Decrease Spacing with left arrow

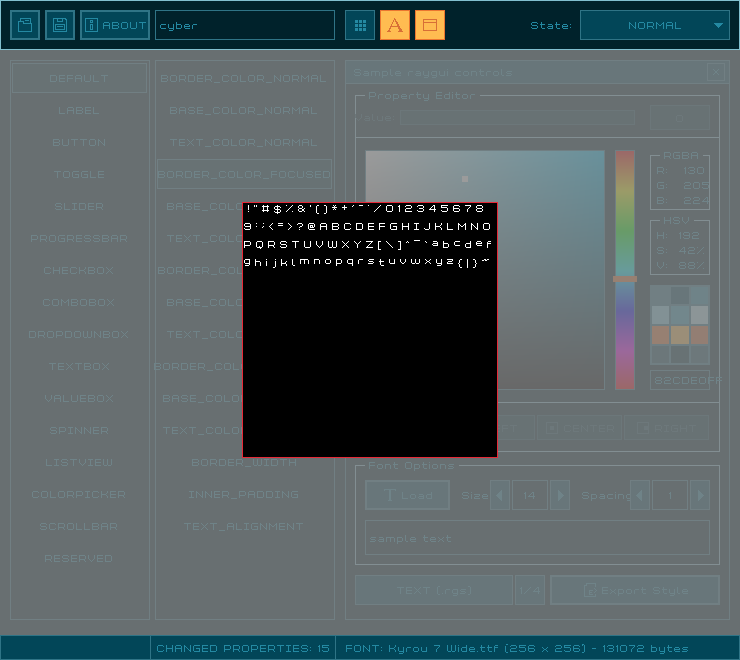point(641,495)
